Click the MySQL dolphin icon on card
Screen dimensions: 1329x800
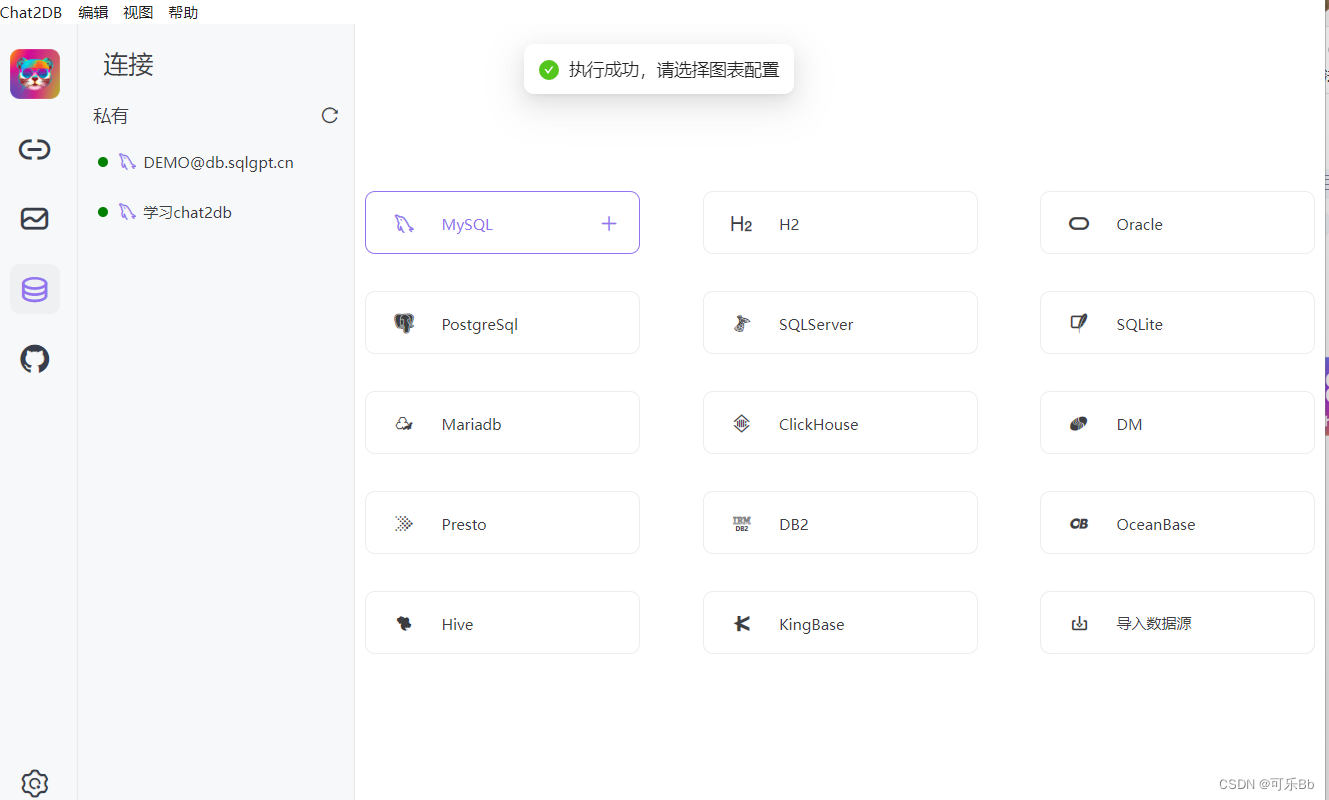pos(404,224)
